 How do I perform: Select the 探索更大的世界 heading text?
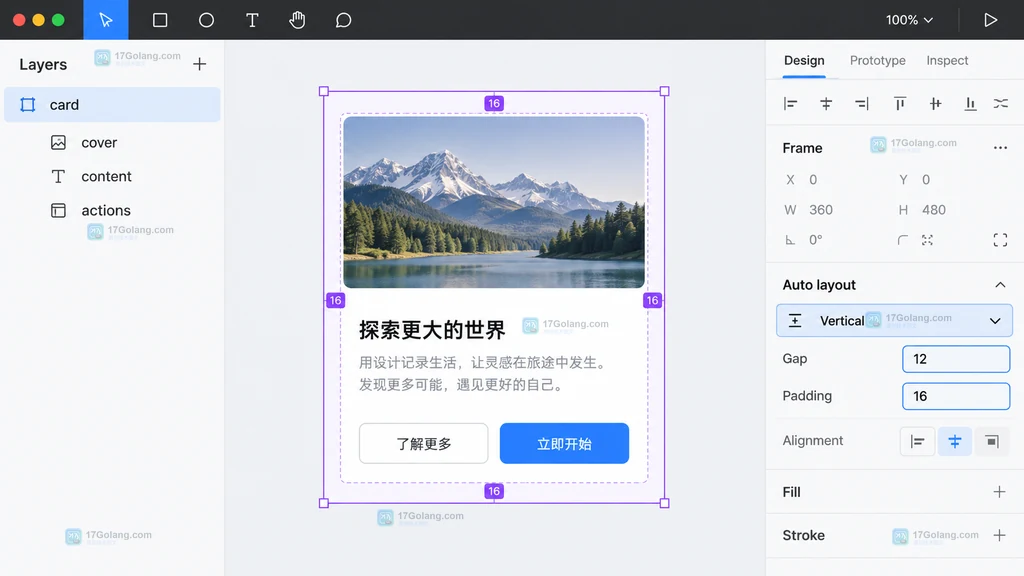point(432,330)
